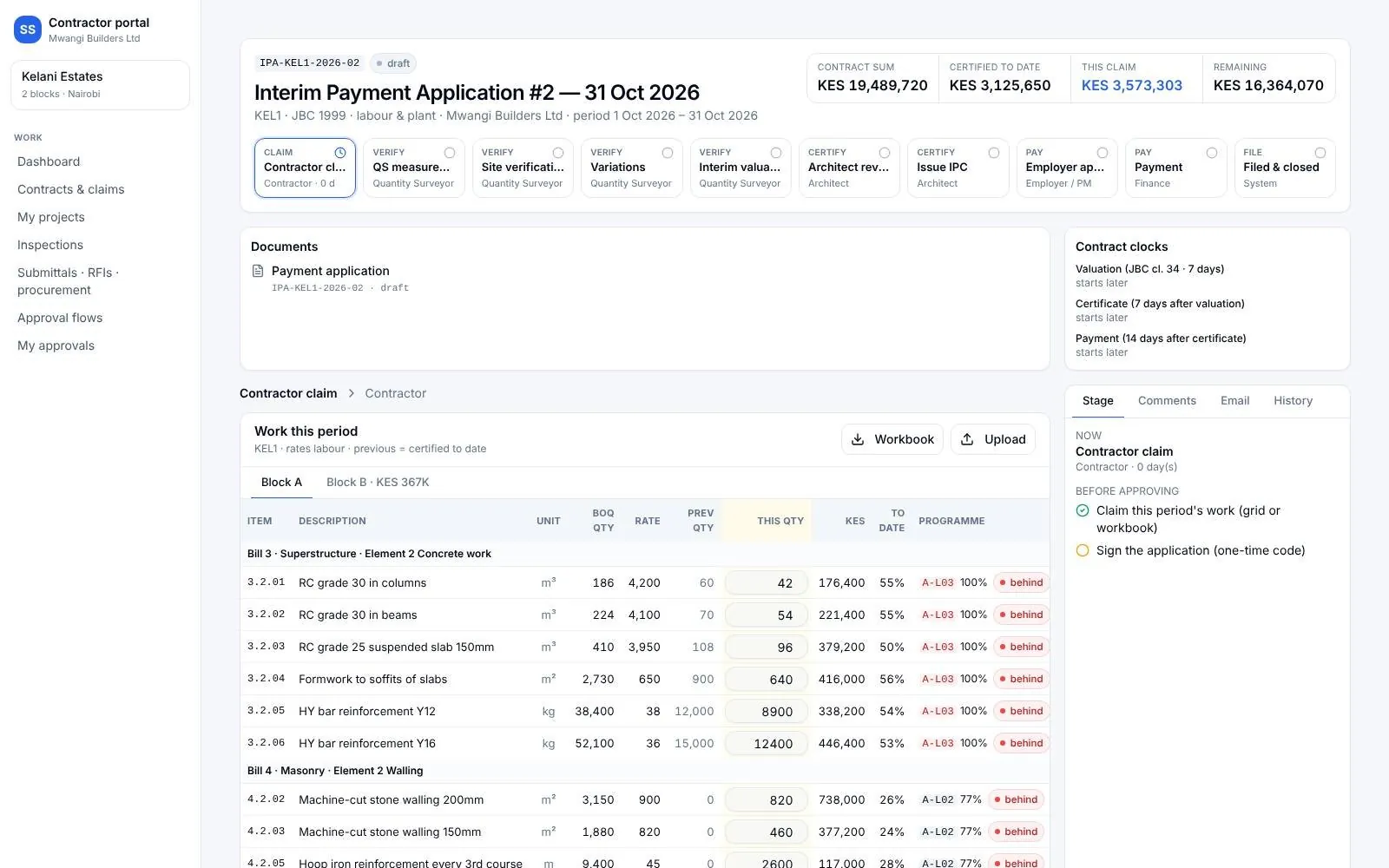Select the Site verification stage circle

pos(558,153)
